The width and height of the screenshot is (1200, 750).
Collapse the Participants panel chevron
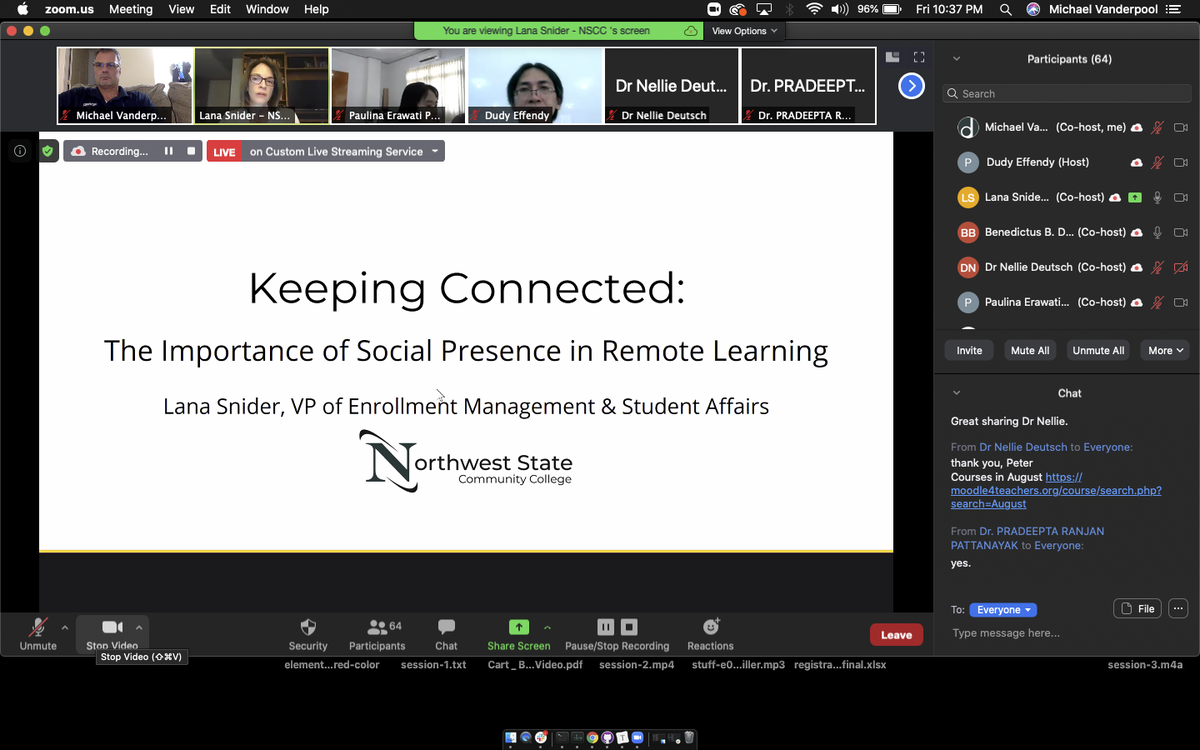click(x=956, y=59)
